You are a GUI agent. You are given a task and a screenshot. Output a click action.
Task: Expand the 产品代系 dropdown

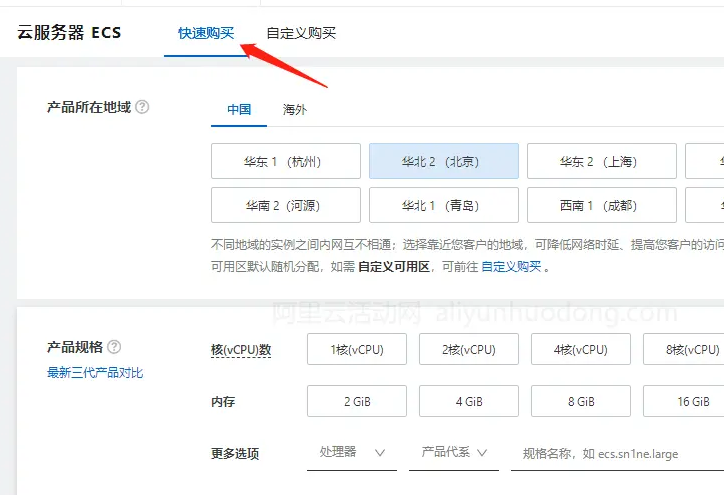pos(454,453)
